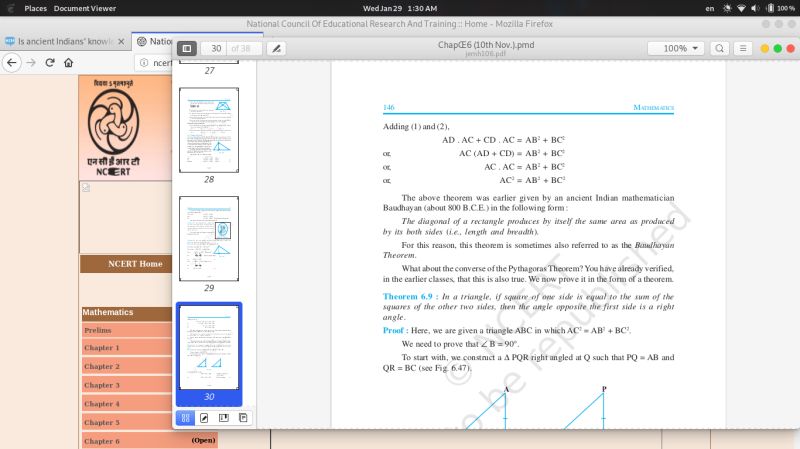Open Chapter 4 link
This screenshot has width=800, height=449.
[102, 404]
